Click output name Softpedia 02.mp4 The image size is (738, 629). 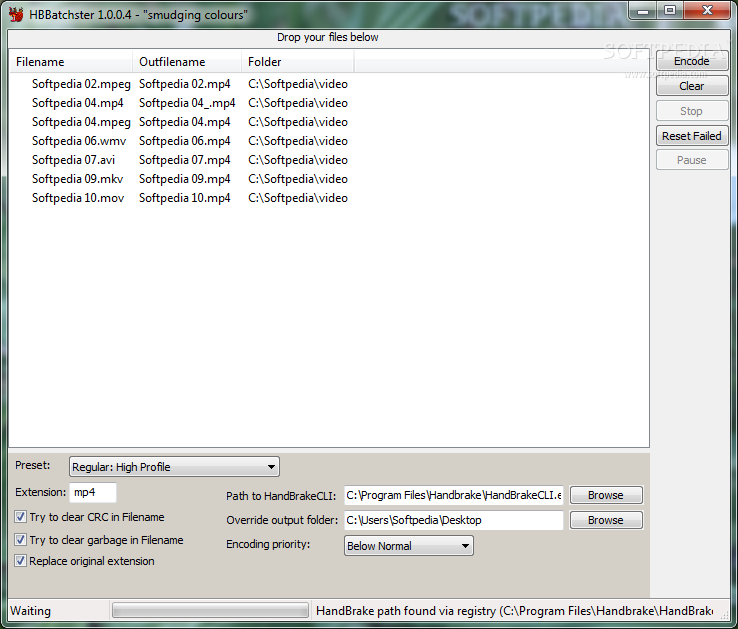184,84
